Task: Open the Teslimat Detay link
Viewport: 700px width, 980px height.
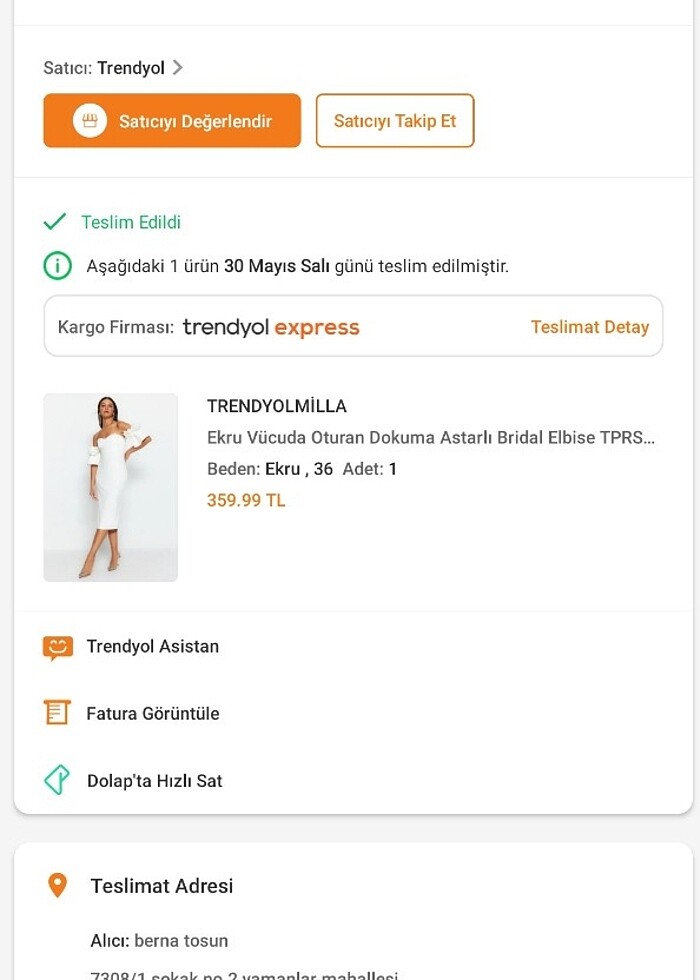Action: point(589,327)
